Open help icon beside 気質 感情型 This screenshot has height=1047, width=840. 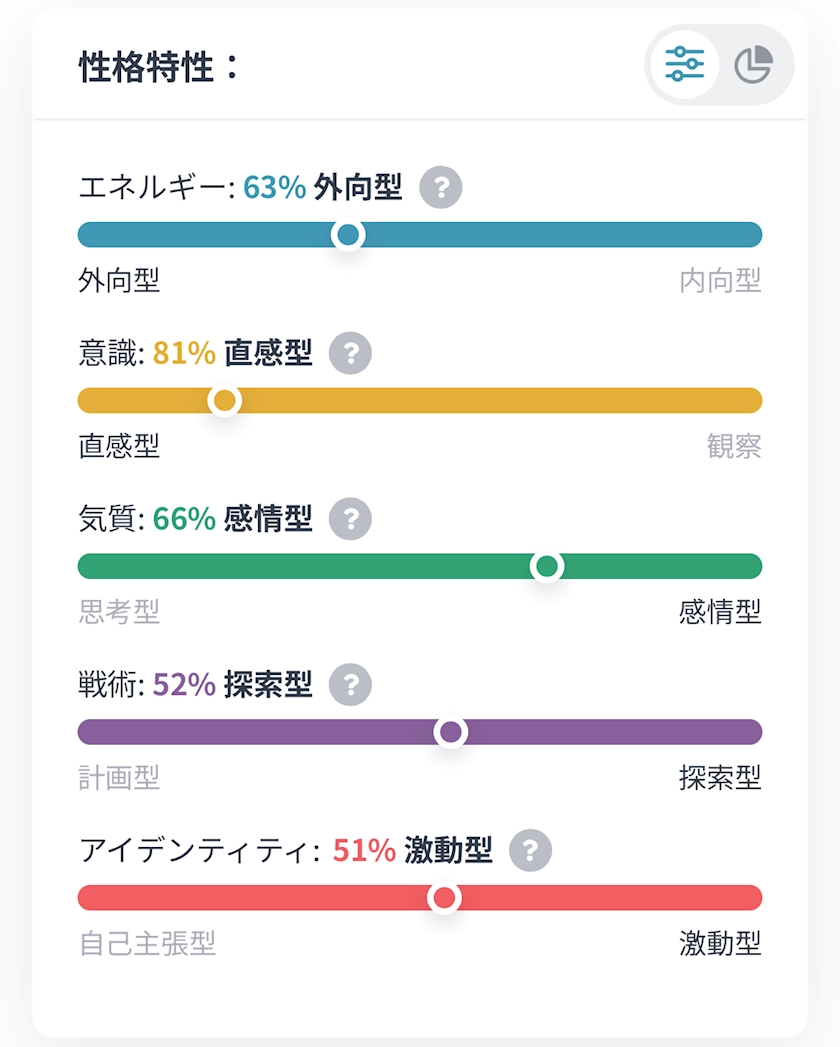[x=350, y=519]
